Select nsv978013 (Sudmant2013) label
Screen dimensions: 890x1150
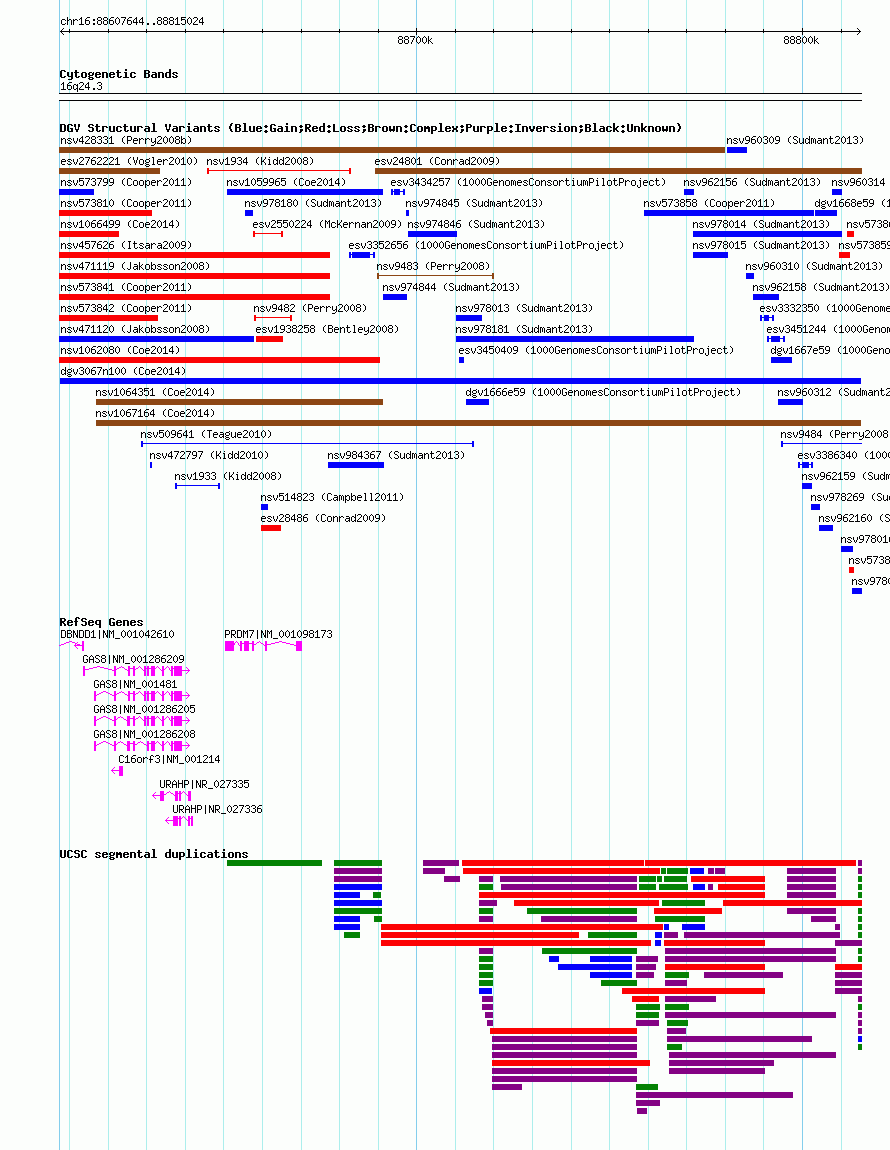pyautogui.click(x=524, y=308)
